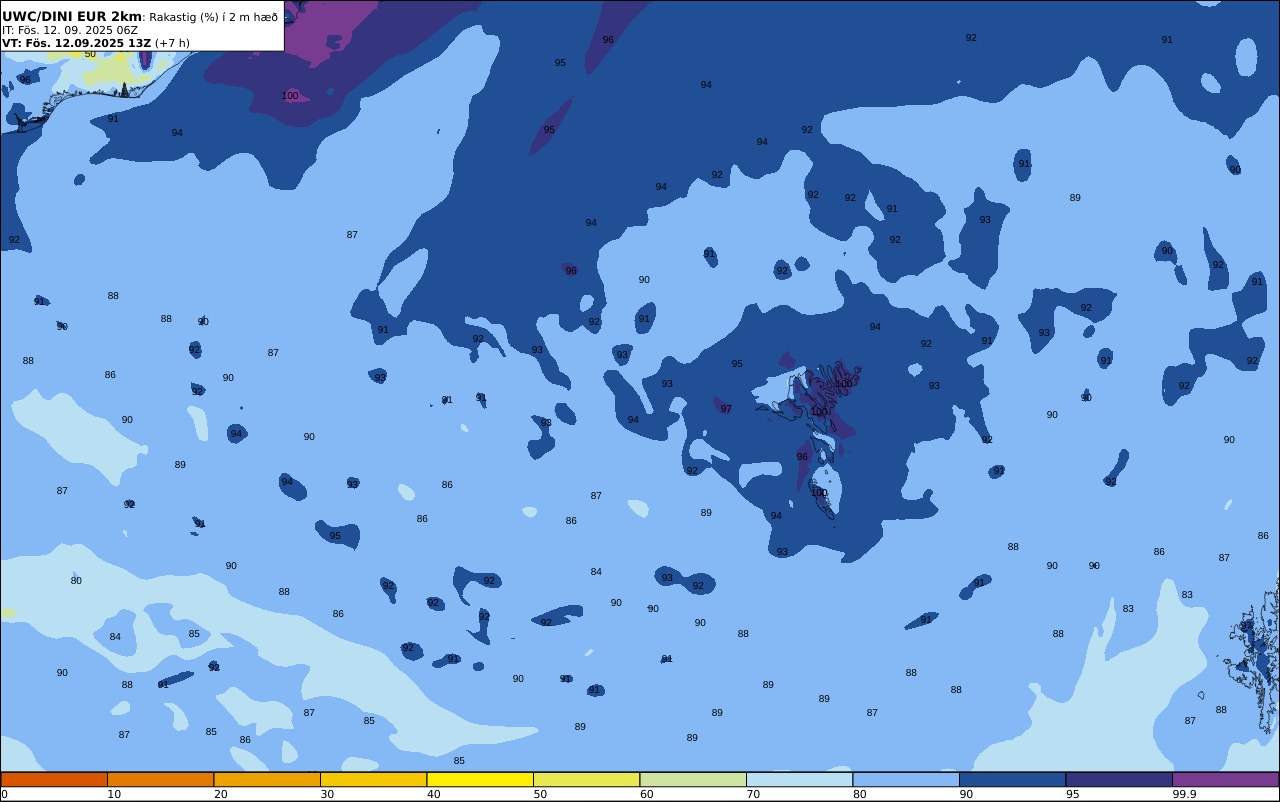Select the 80–90 medium blue legend swatch
Screen dimensions: 1280x802
coord(906,779)
